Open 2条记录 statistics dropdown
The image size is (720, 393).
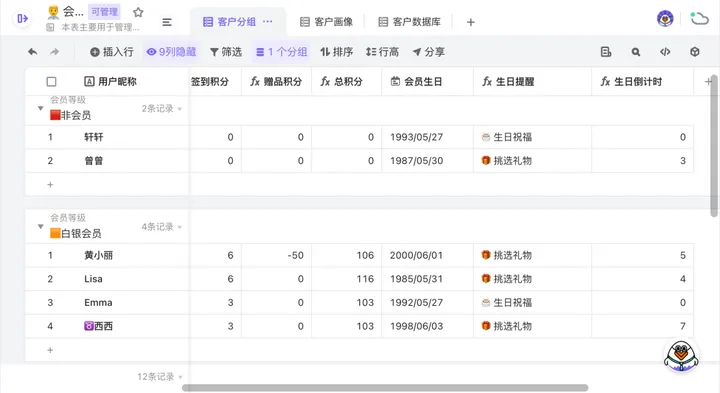pyautogui.click(x=162, y=109)
